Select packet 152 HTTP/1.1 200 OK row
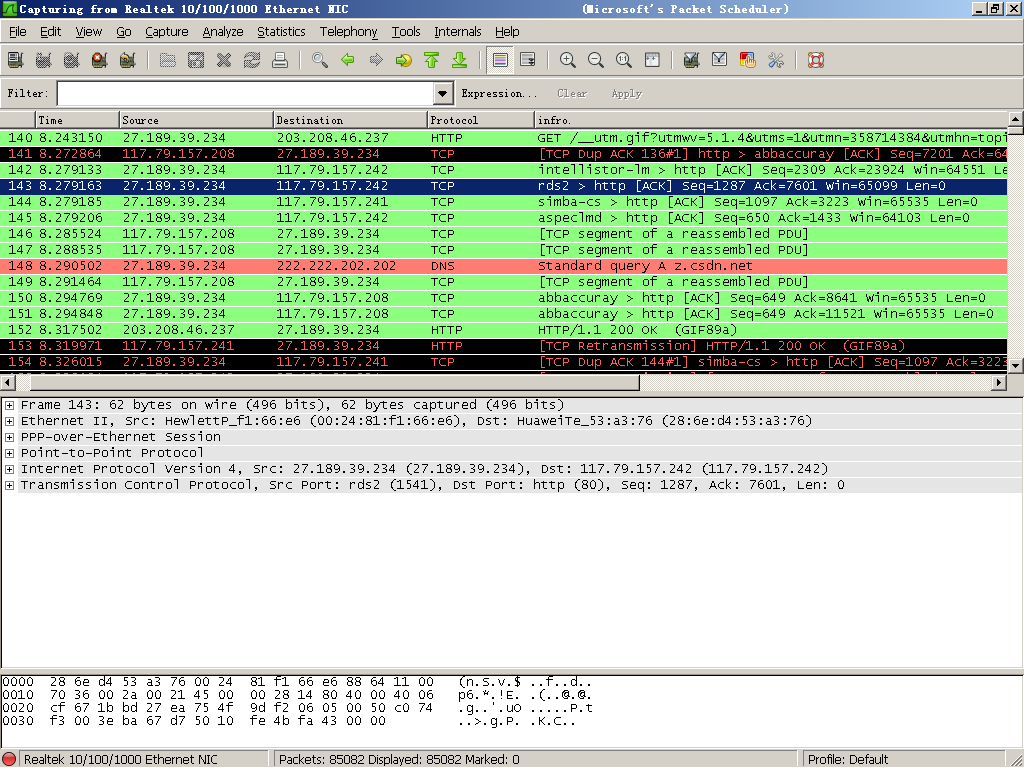This screenshot has width=1024, height=768. coord(504,330)
